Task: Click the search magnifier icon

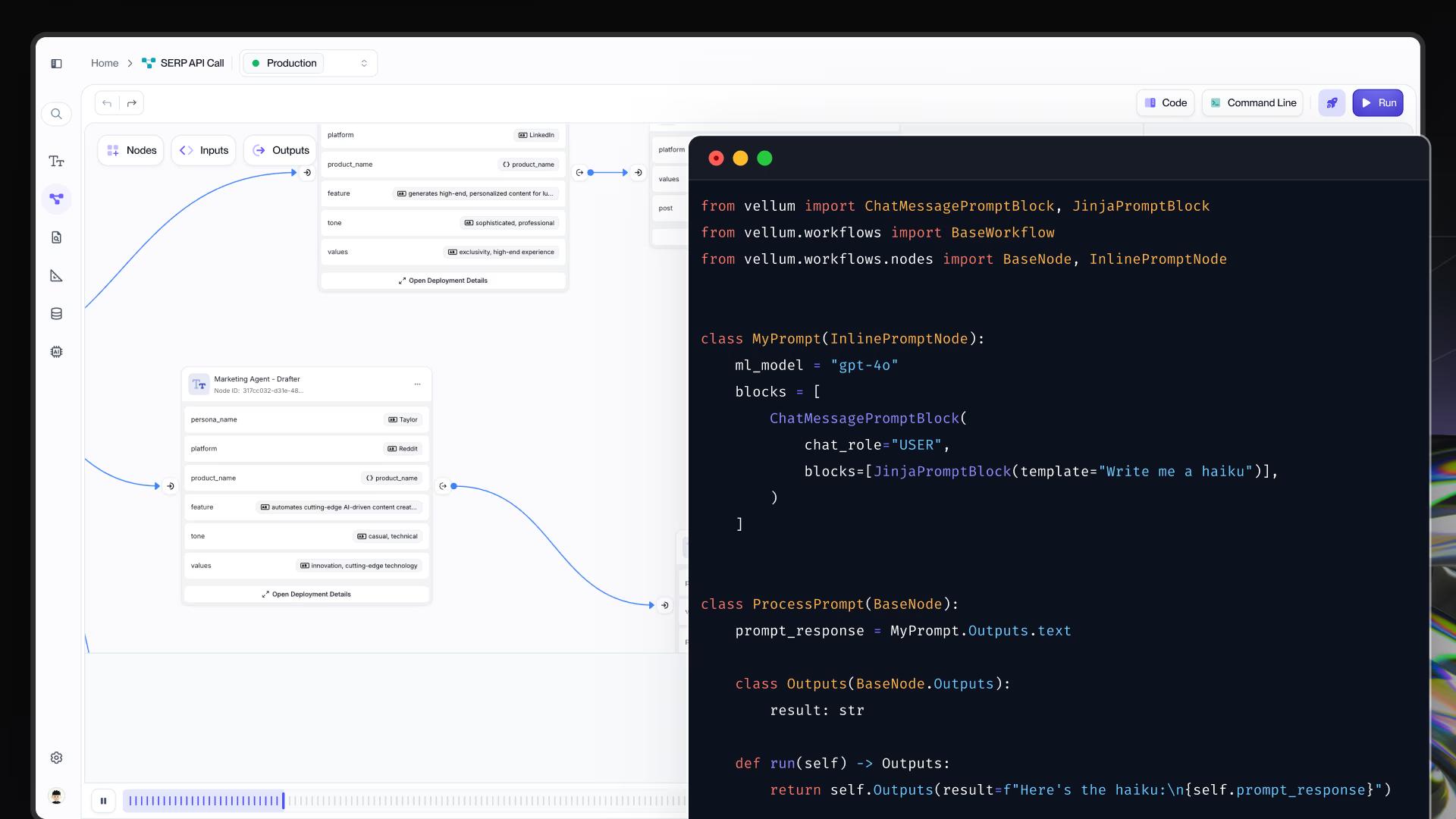Action: pos(56,114)
